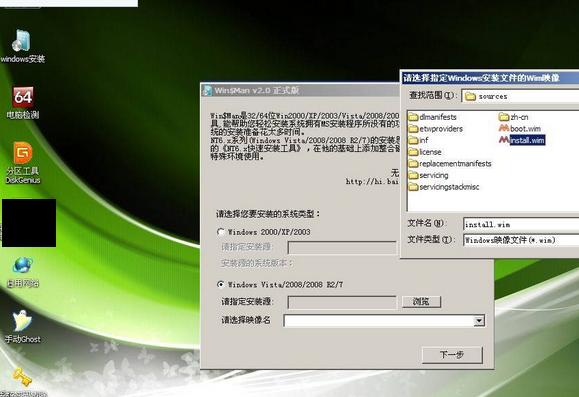Click the 浏览 browse button
The image size is (579, 397).
[421, 302]
